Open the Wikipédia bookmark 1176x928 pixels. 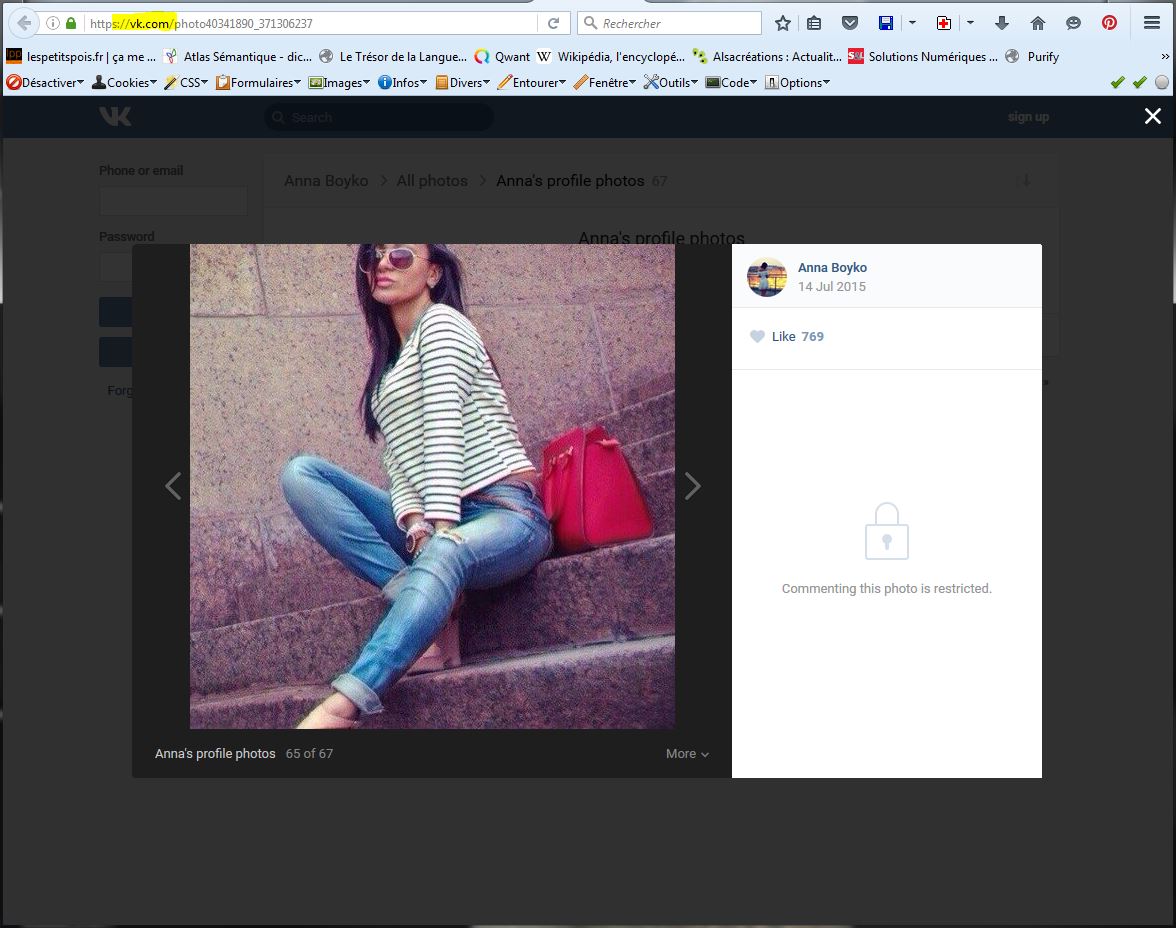tap(611, 57)
